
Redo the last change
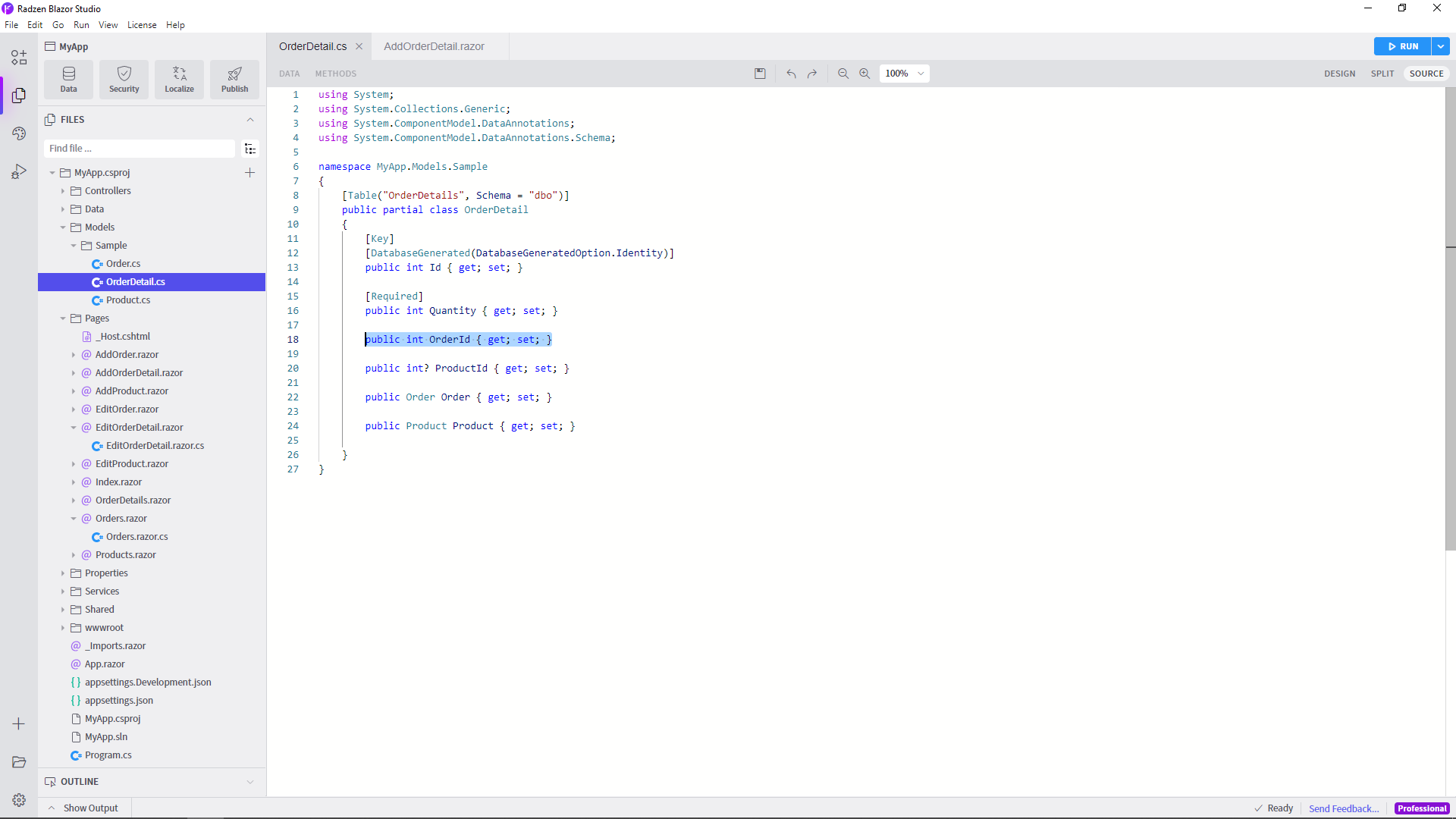pyautogui.click(x=812, y=74)
